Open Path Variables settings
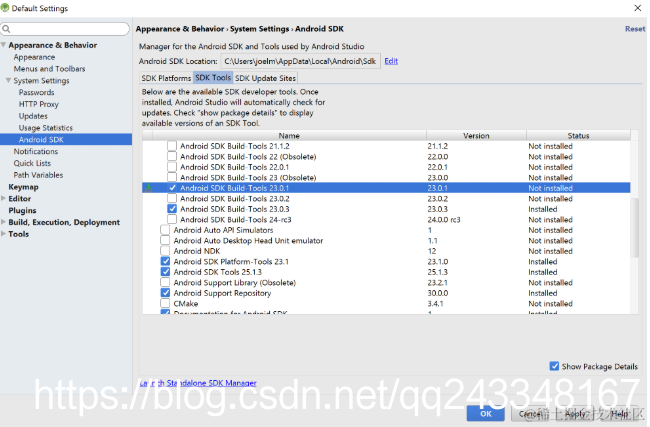This screenshot has height=427, width=650. tap(38, 175)
